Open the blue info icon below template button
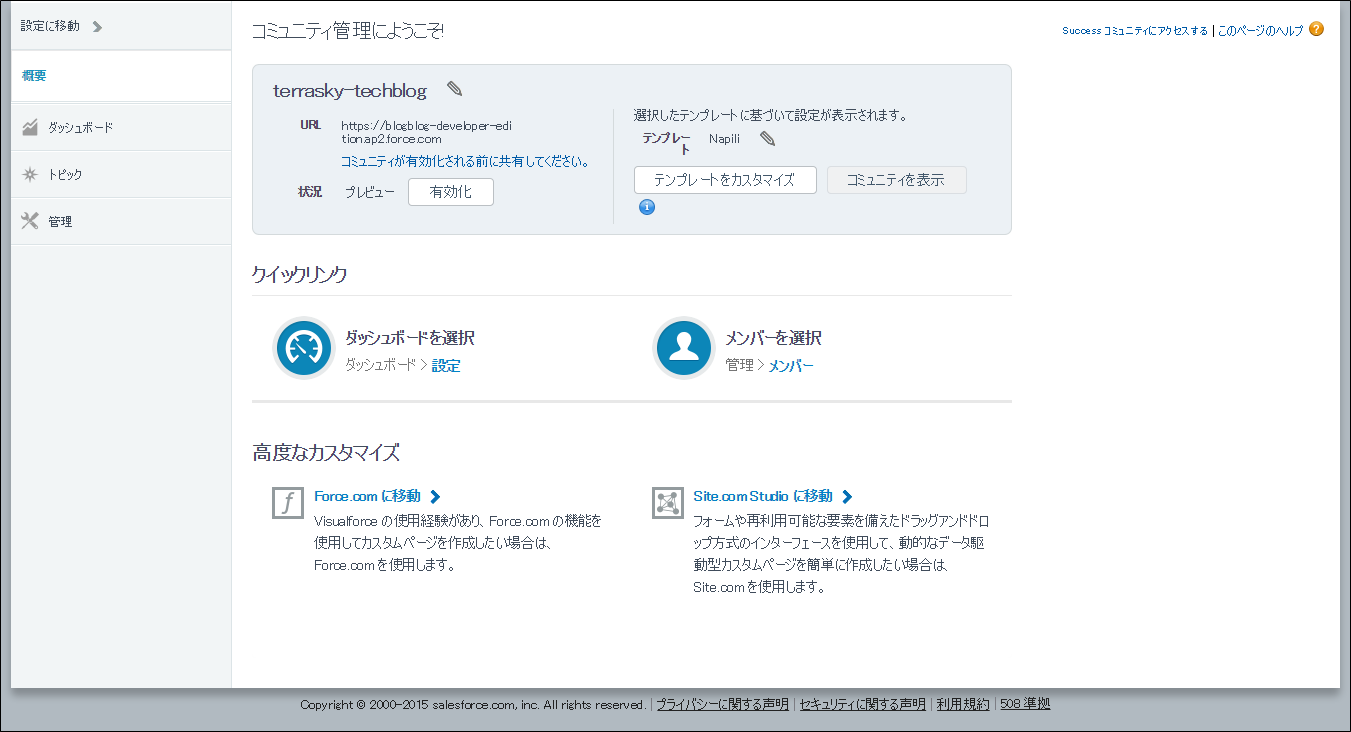The height and width of the screenshot is (732, 1351). click(x=647, y=207)
